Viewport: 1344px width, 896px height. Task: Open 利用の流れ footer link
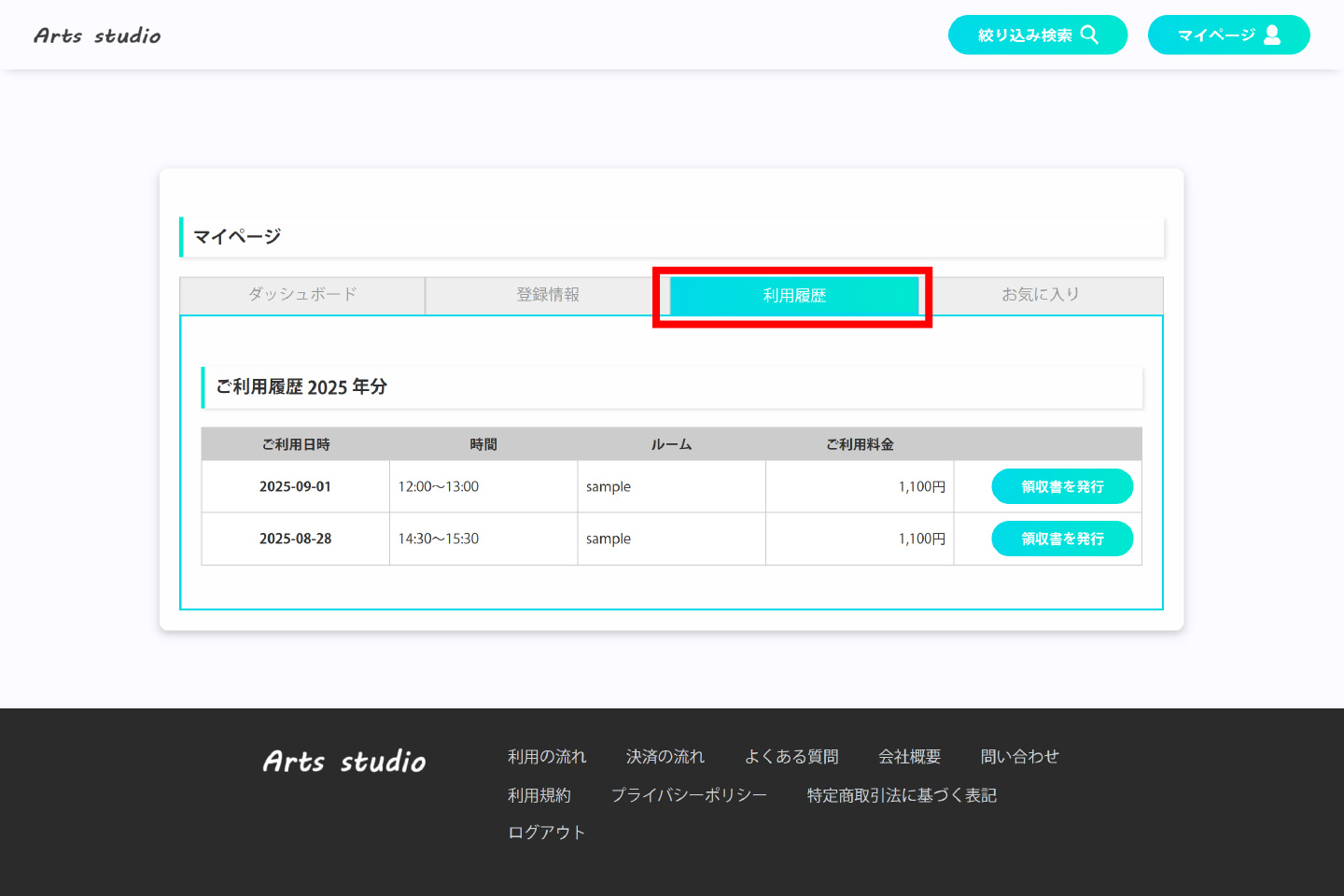click(x=547, y=756)
